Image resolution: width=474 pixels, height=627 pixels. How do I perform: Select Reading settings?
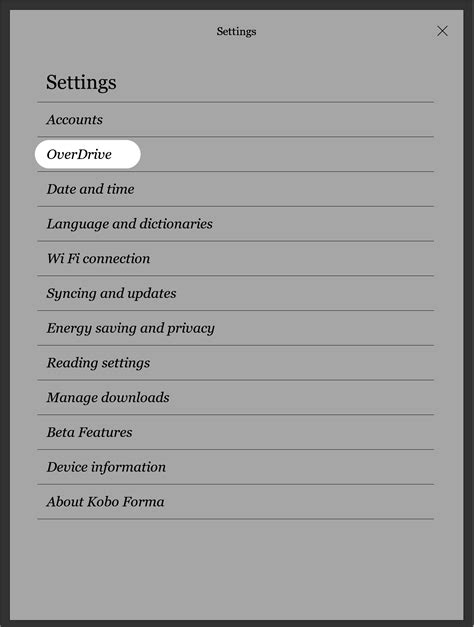[236, 363]
